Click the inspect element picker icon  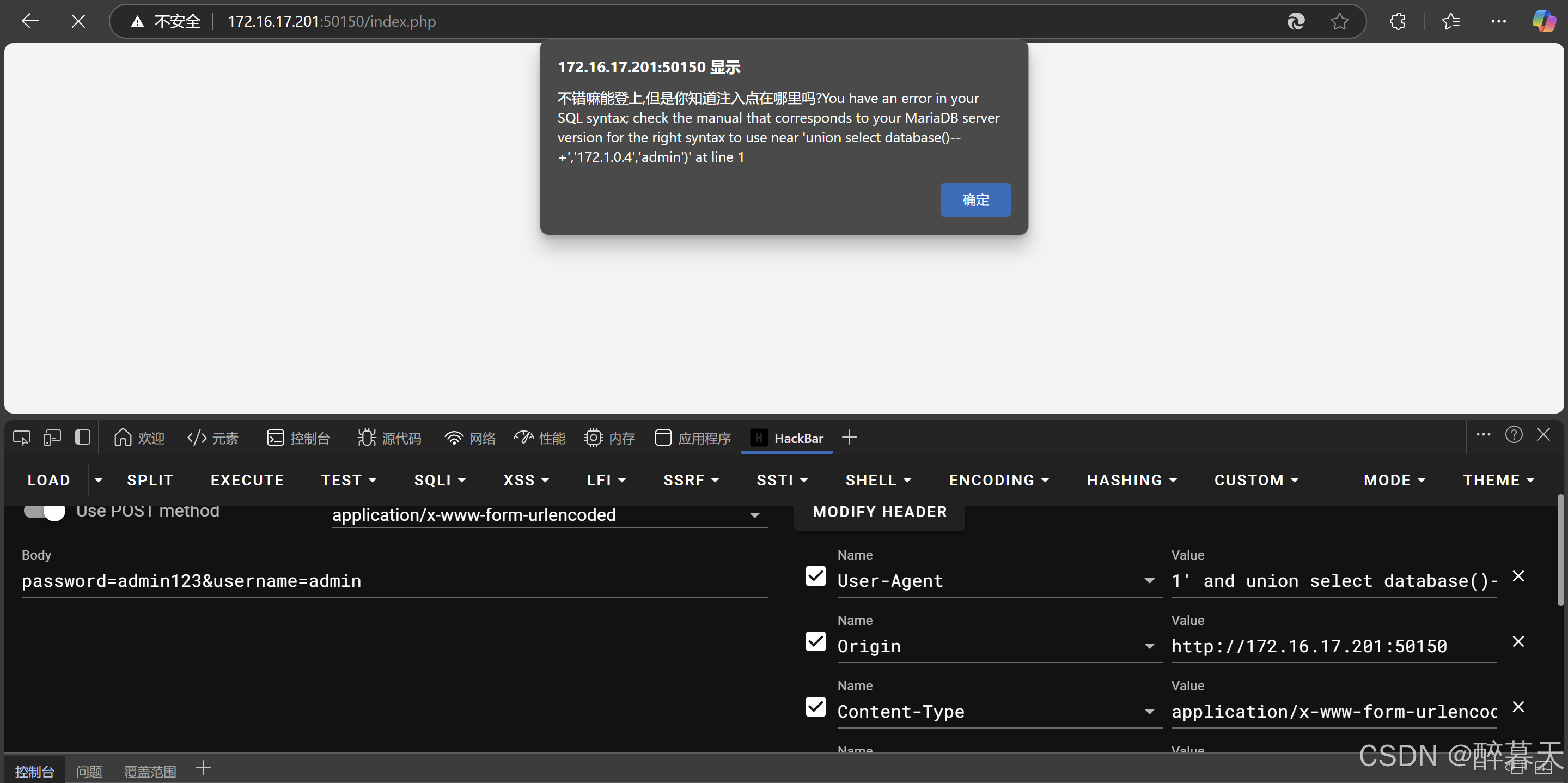[x=22, y=438]
